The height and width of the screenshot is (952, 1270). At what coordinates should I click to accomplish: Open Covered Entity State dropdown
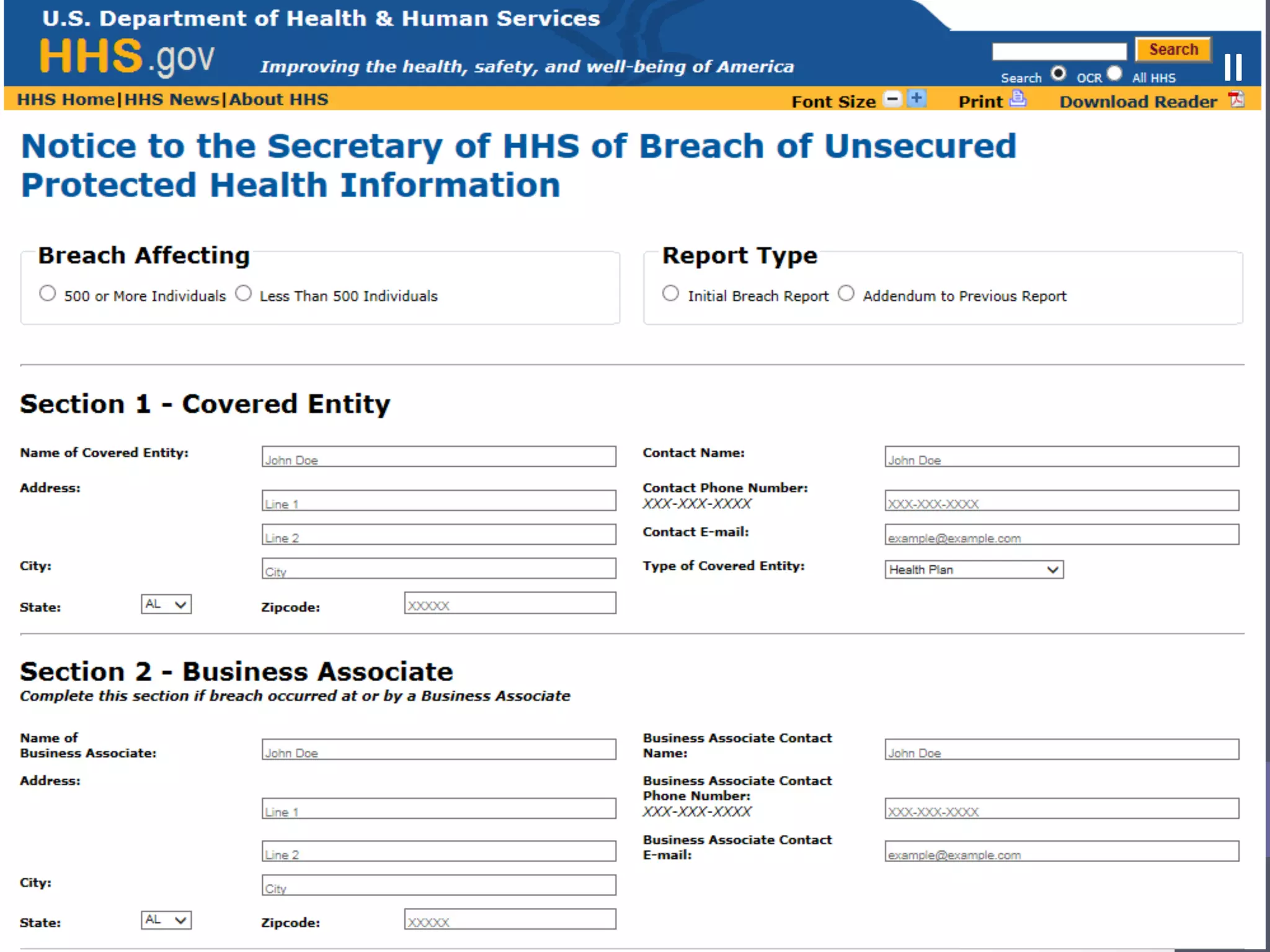[166, 604]
